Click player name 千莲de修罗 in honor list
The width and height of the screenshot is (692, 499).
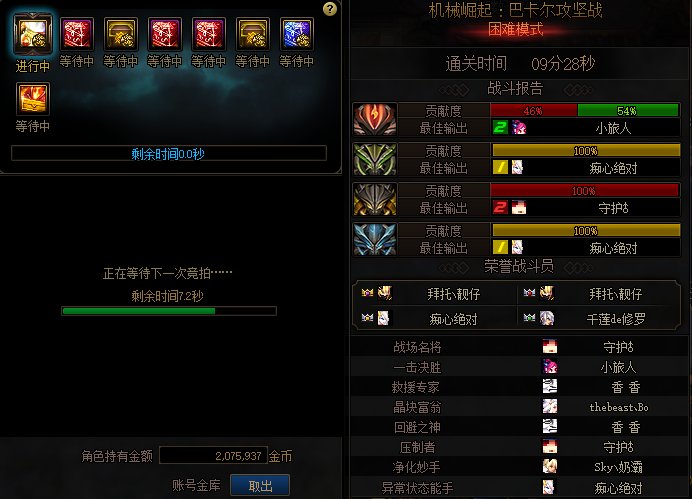[616, 319]
